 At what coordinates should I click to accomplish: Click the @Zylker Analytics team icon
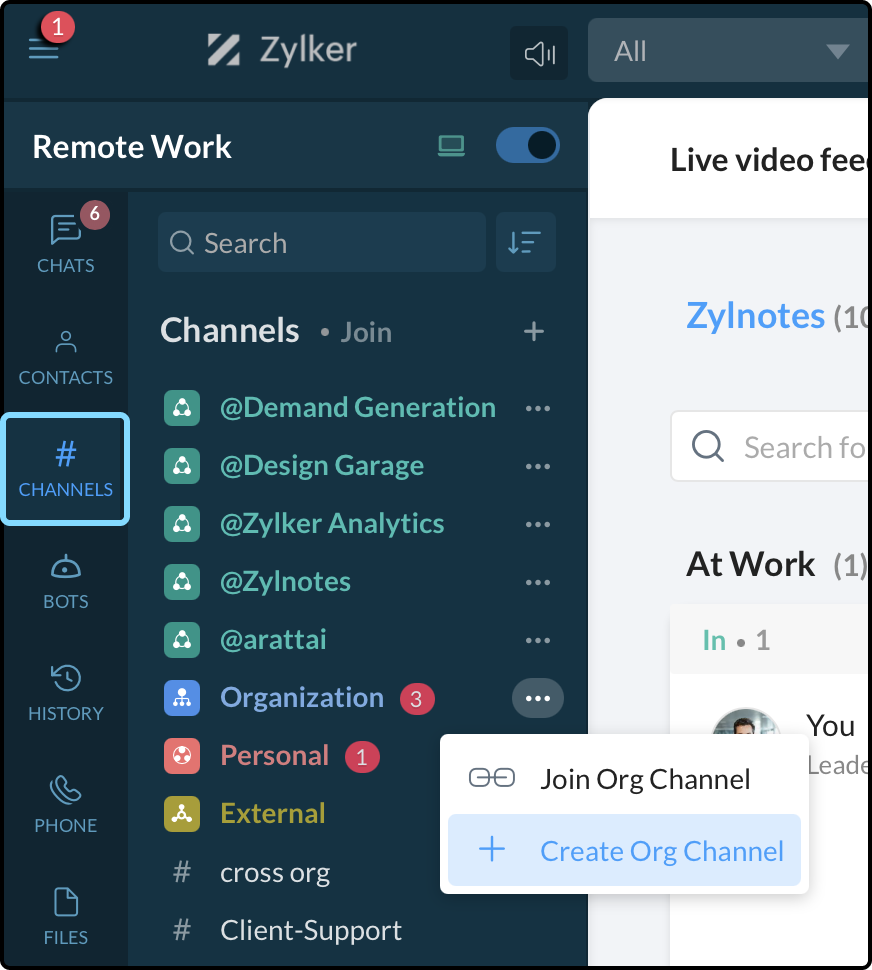click(x=182, y=524)
